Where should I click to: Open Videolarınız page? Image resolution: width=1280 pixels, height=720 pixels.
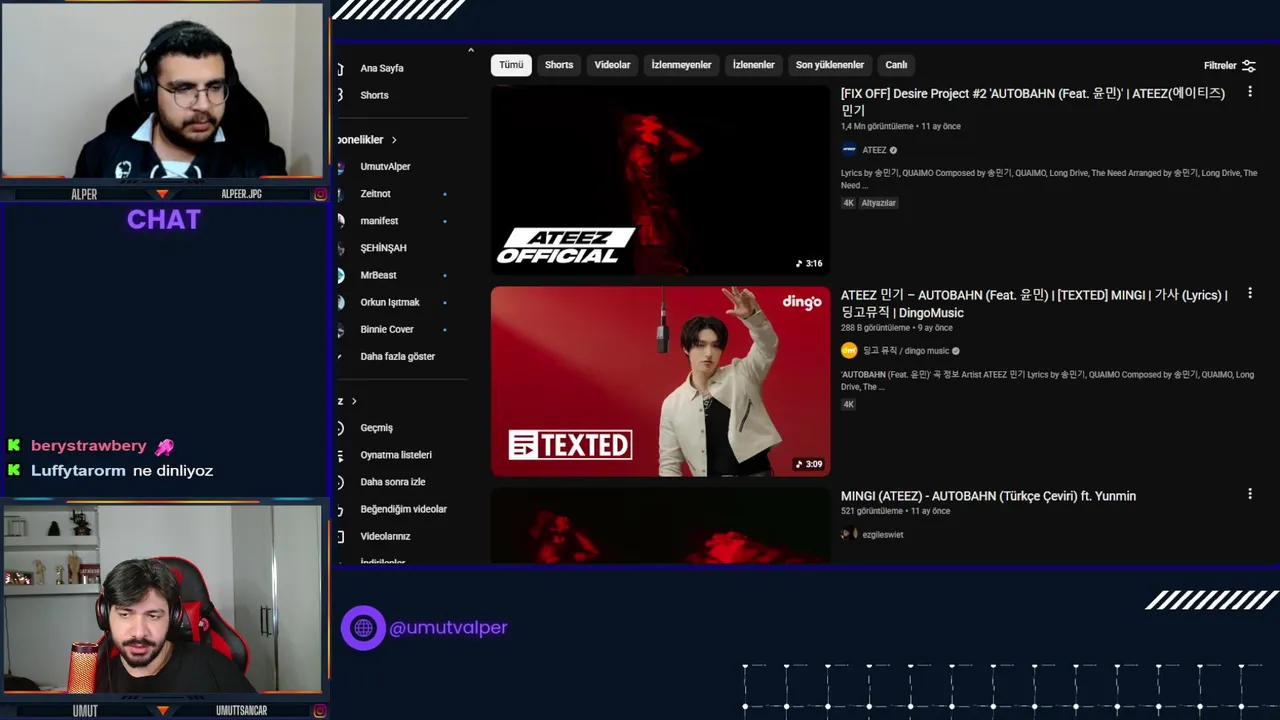385,536
